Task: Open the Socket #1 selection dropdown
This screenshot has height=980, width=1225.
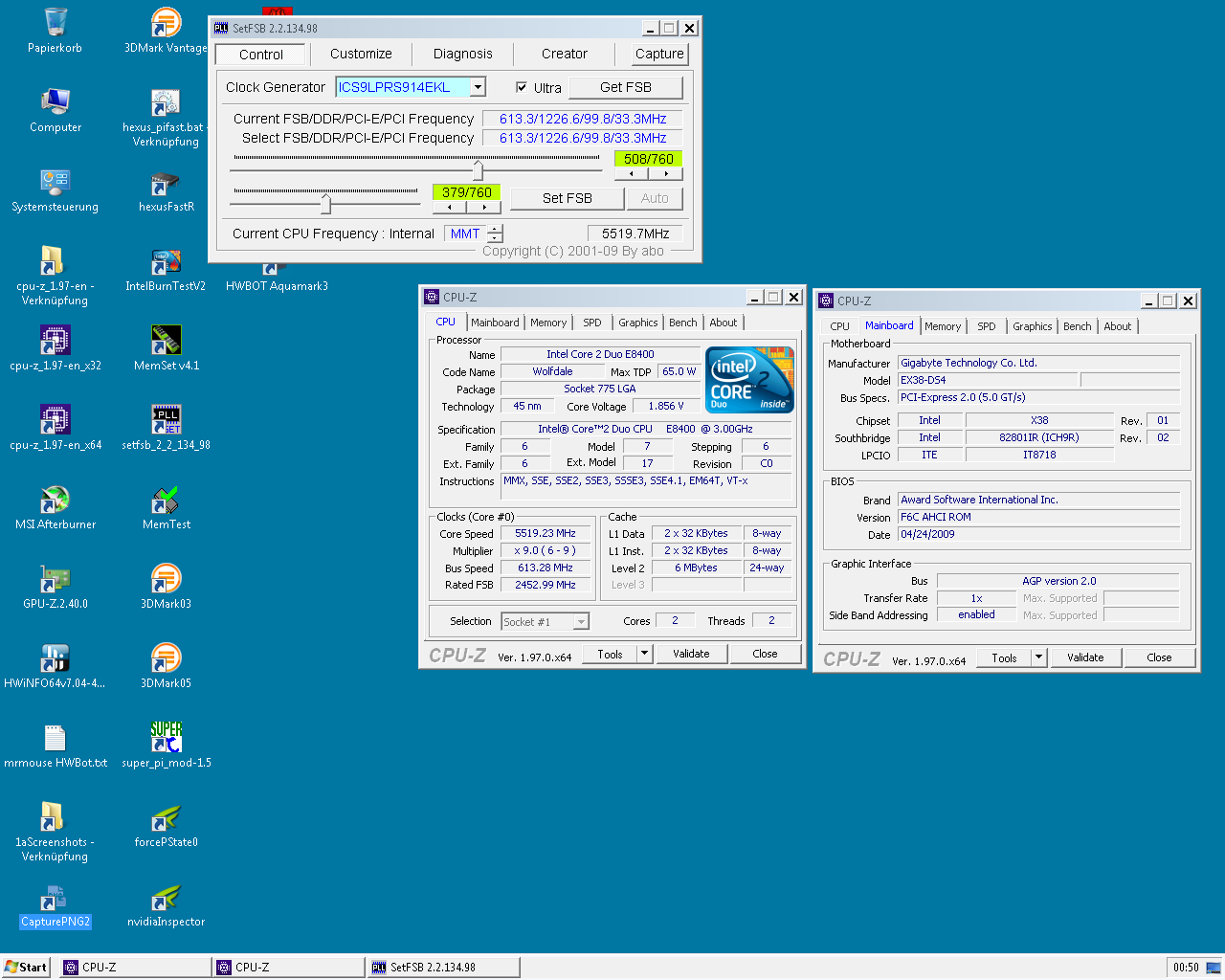Action: pyautogui.click(x=581, y=622)
